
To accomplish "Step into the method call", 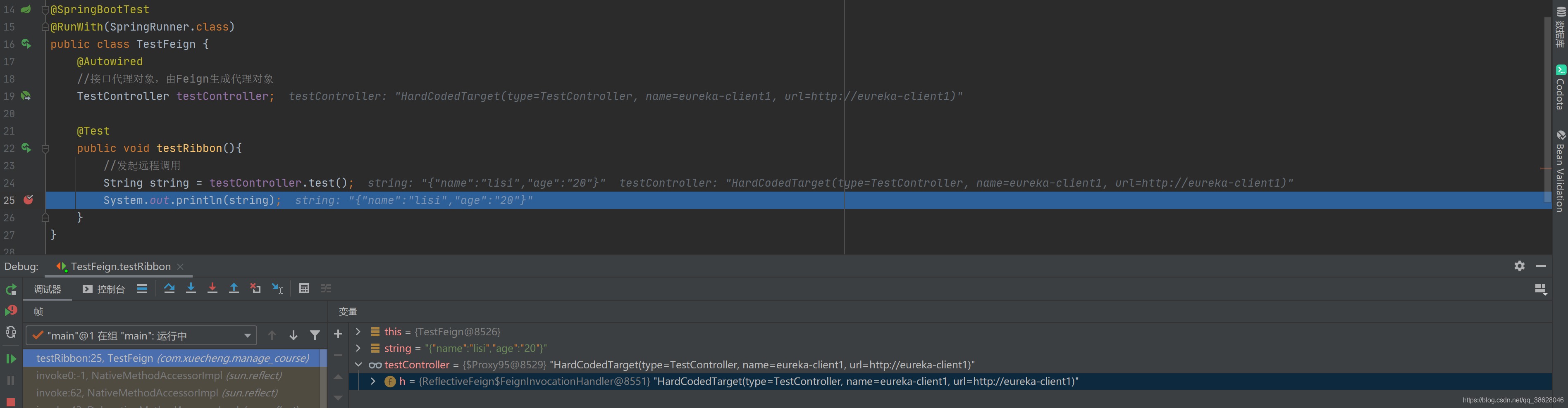I will coord(191,289).
